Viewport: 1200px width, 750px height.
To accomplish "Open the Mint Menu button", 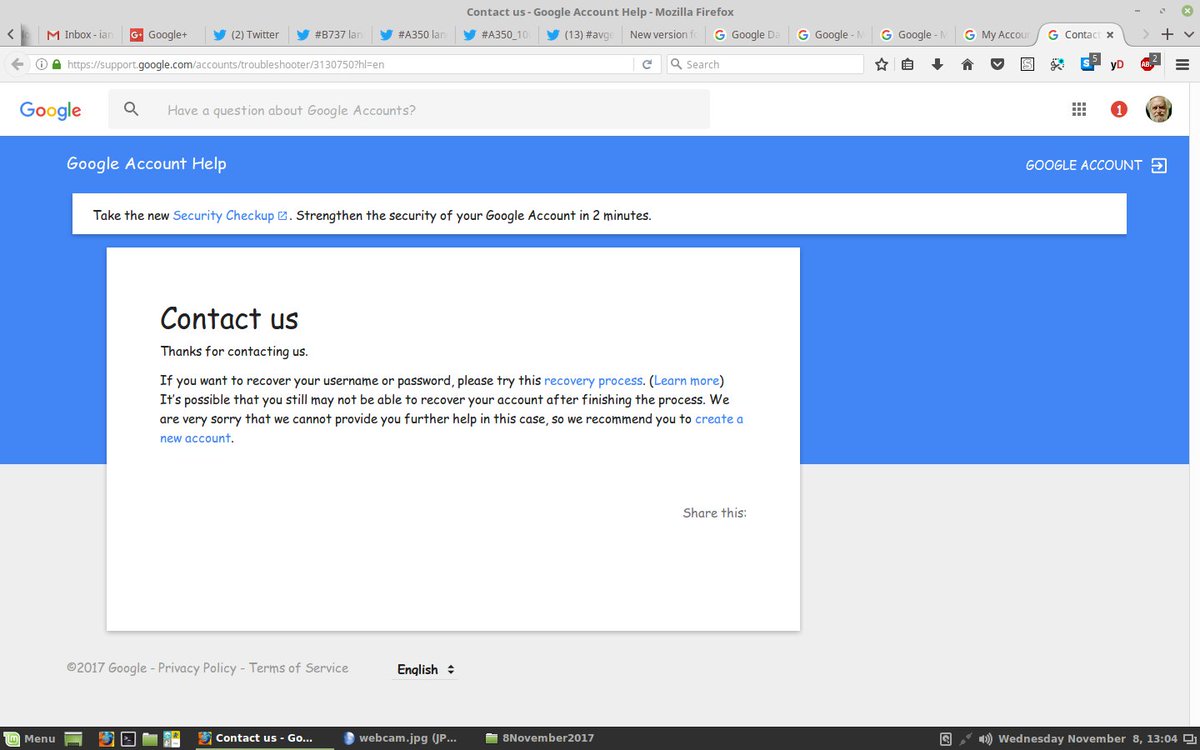I will (x=30, y=739).
